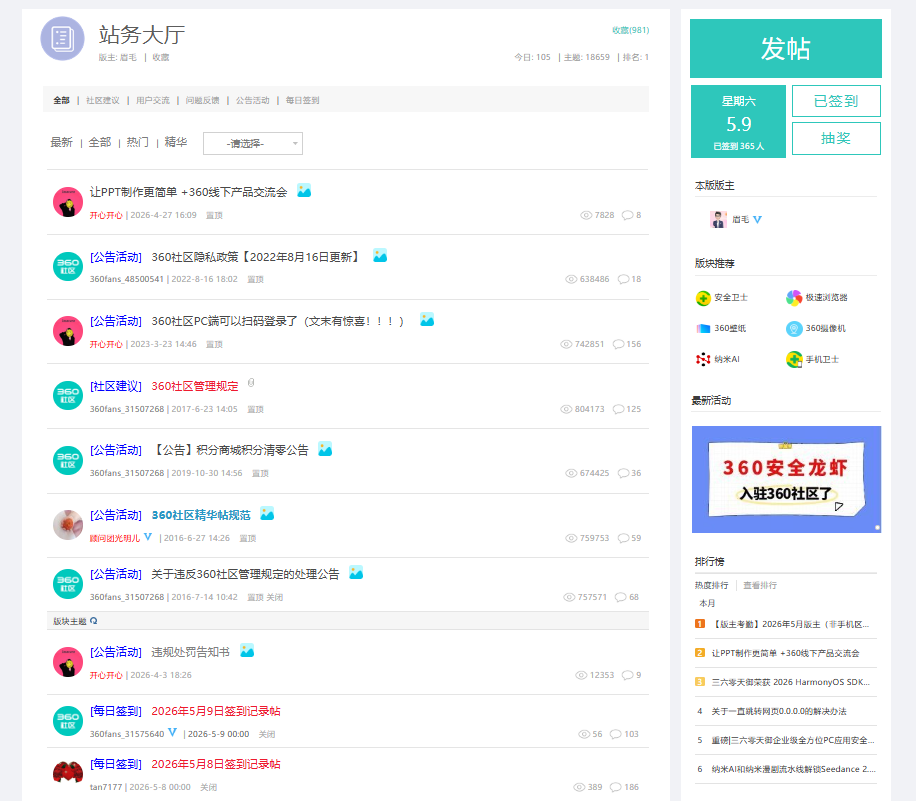
Task: Switch to the 社区建议 category tab
Action: [103, 100]
